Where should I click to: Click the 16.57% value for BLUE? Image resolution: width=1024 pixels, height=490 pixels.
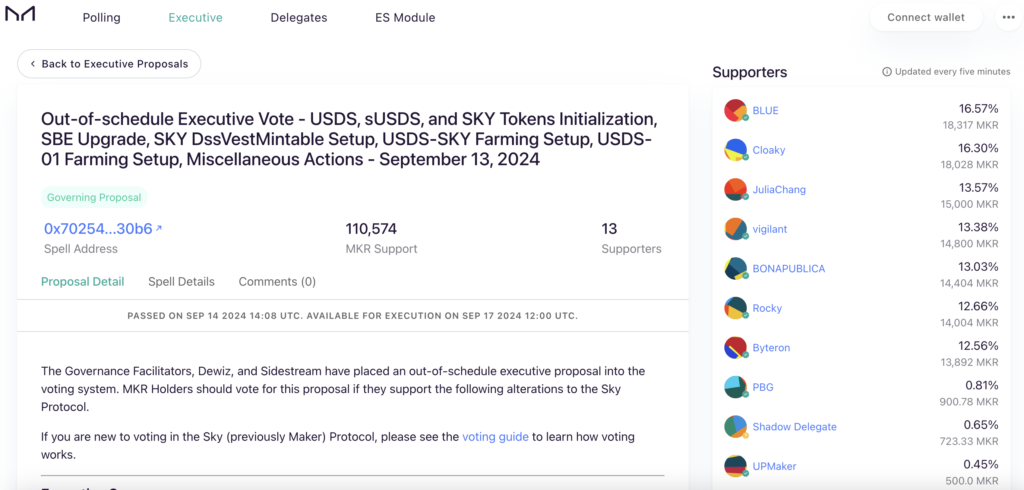tap(978, 108)
